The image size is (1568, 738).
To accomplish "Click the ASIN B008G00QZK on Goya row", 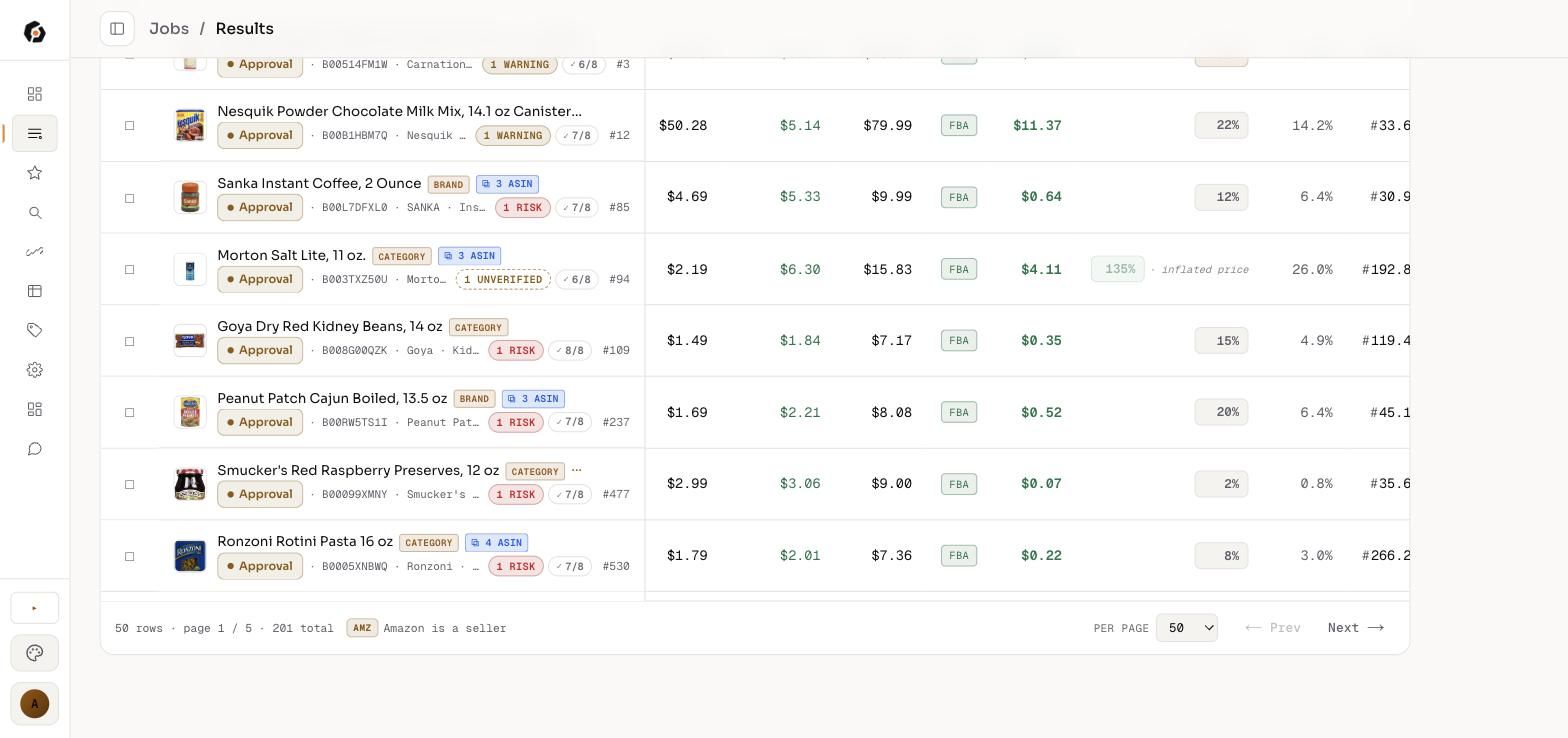I will click(x=354, y=351).
